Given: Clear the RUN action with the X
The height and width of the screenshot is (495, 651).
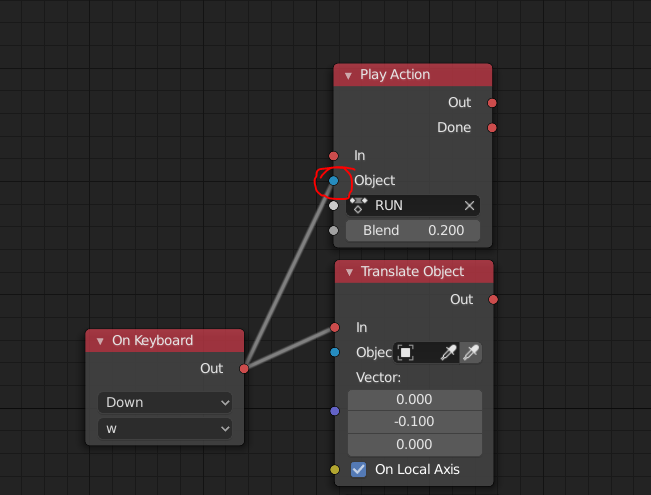Looking at the screenshot, I should click(x=469, y=206).
